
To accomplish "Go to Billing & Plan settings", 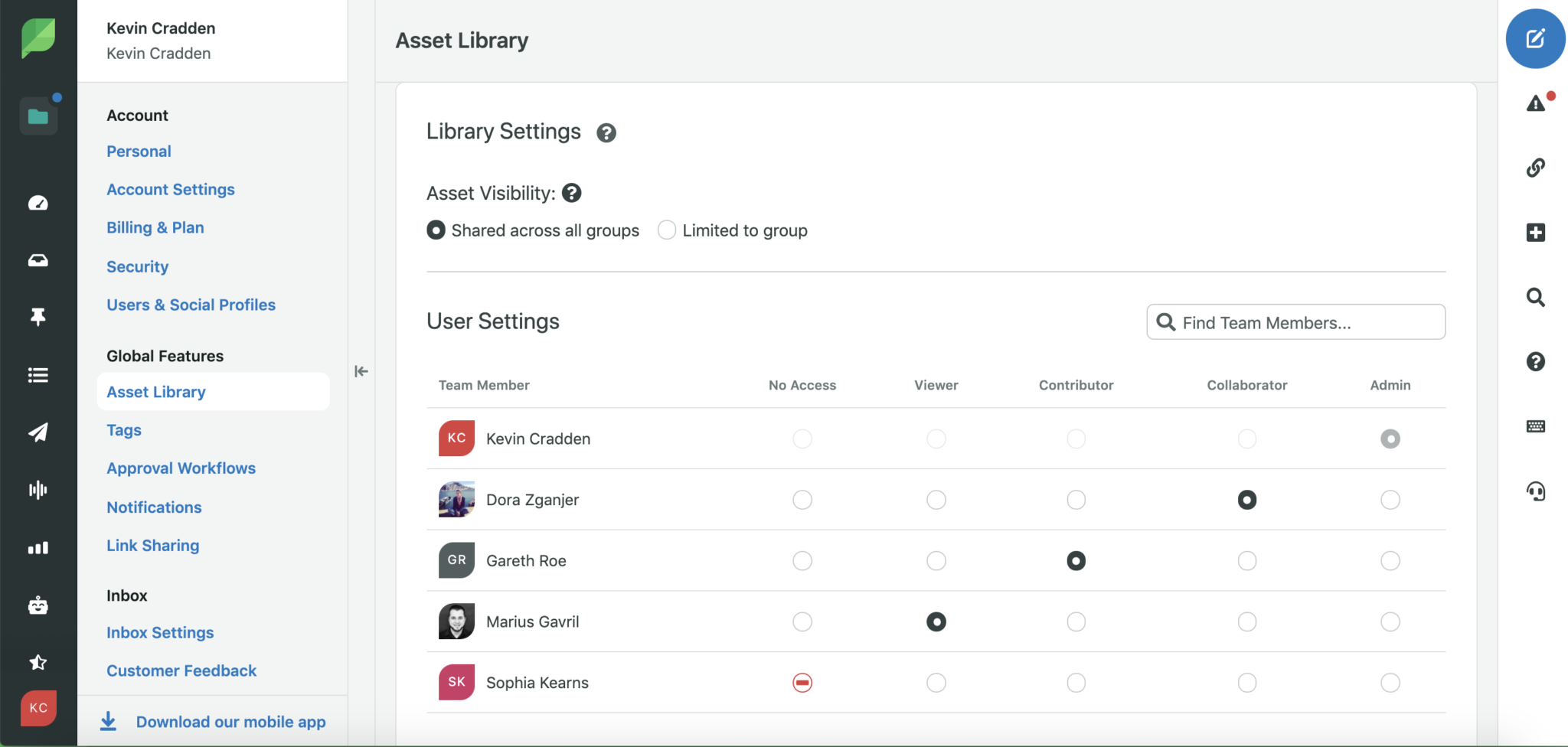I will [155, 227].
